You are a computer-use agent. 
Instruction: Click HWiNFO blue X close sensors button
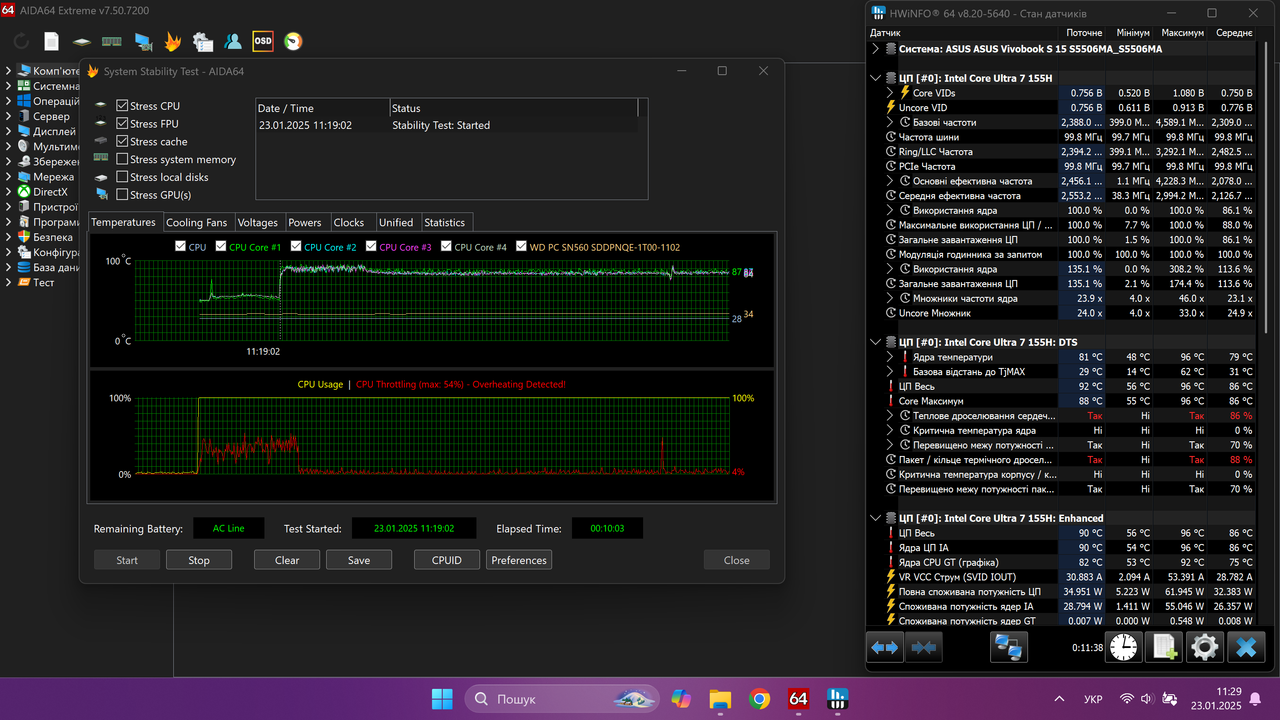coord(1245,647)
